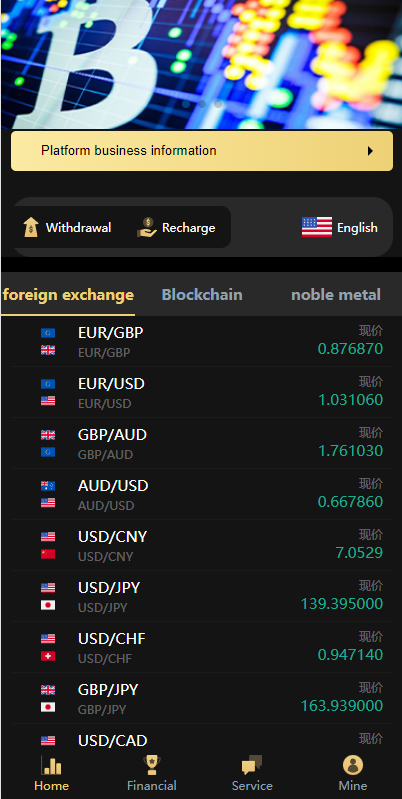
Task: Tap the Withdrawal money bag icon
Action: coord(31,227)
